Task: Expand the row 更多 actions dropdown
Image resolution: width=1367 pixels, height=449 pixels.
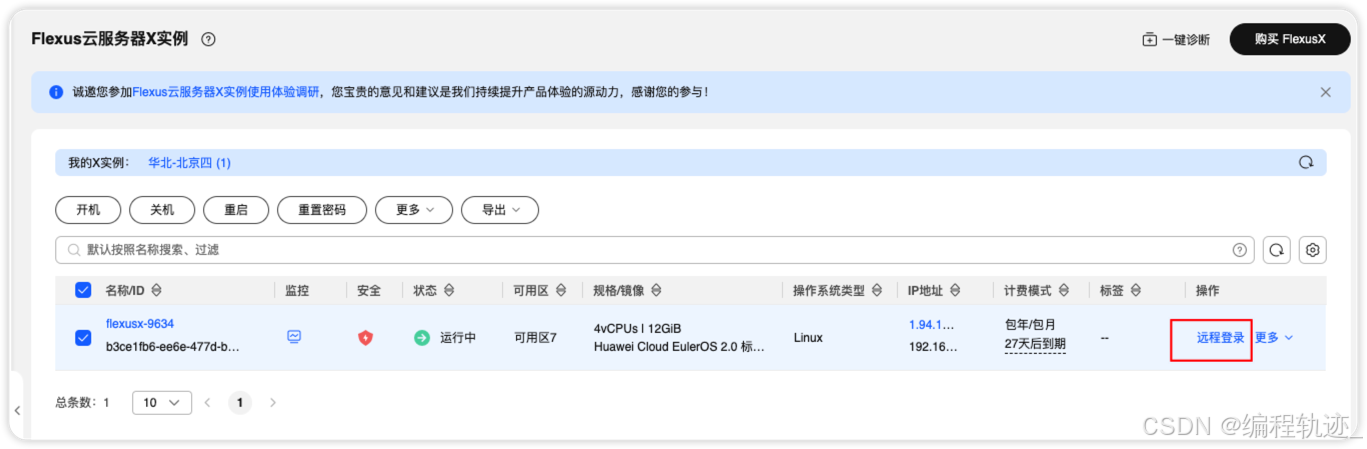Action: 1274,338
